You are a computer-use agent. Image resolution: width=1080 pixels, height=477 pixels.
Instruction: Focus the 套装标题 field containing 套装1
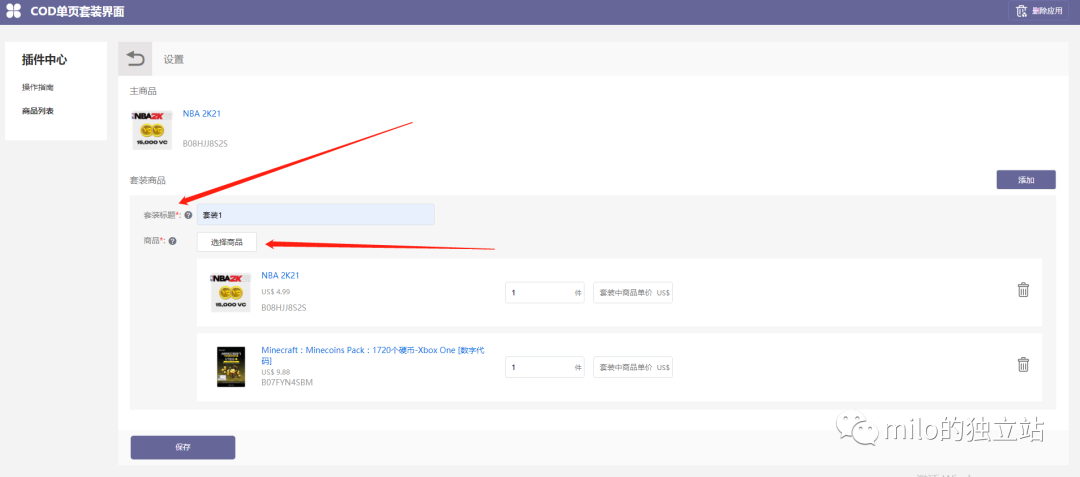pos(315,215)
